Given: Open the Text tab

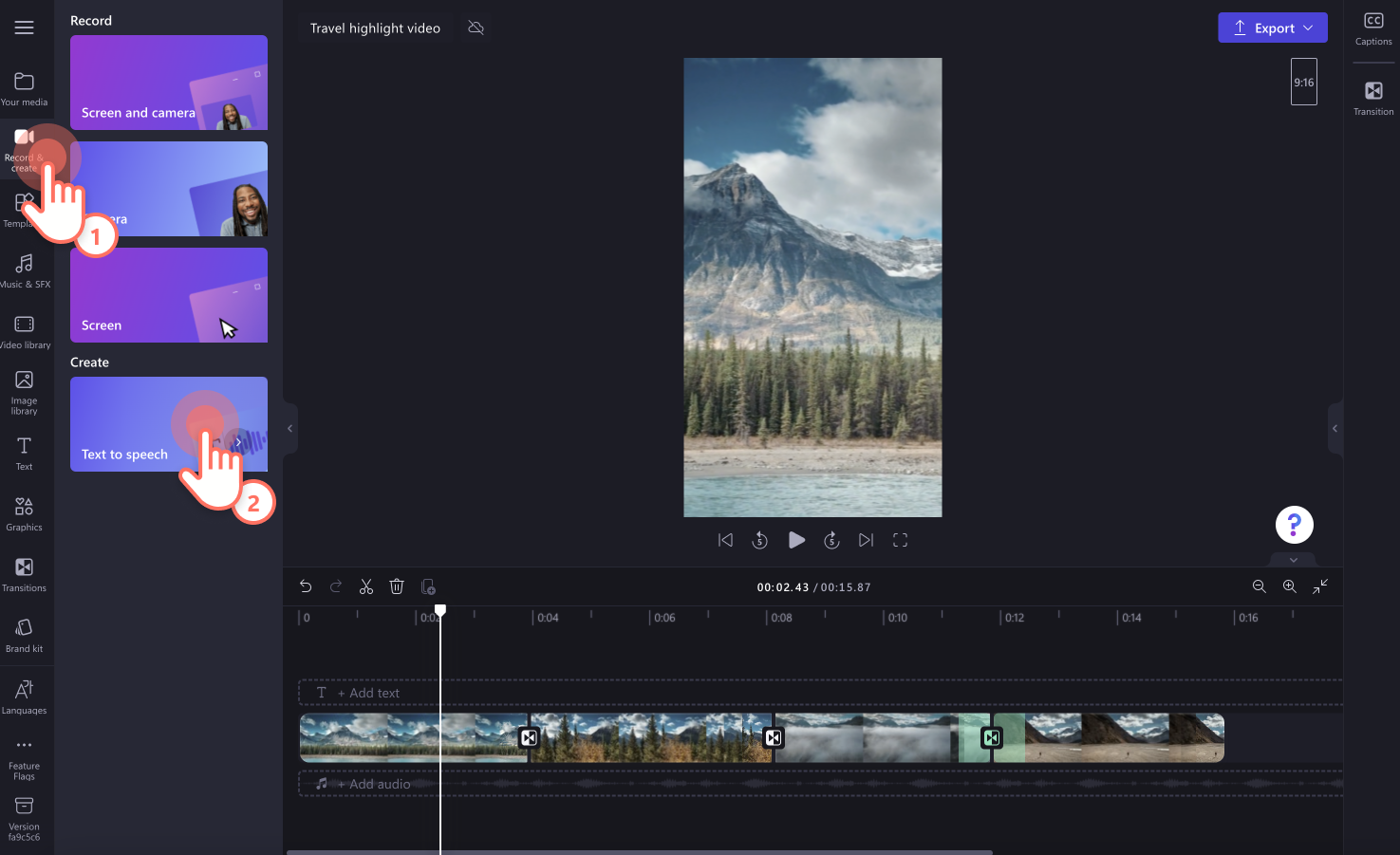Looking at the screenshot, I should click(x=24, y=454).
